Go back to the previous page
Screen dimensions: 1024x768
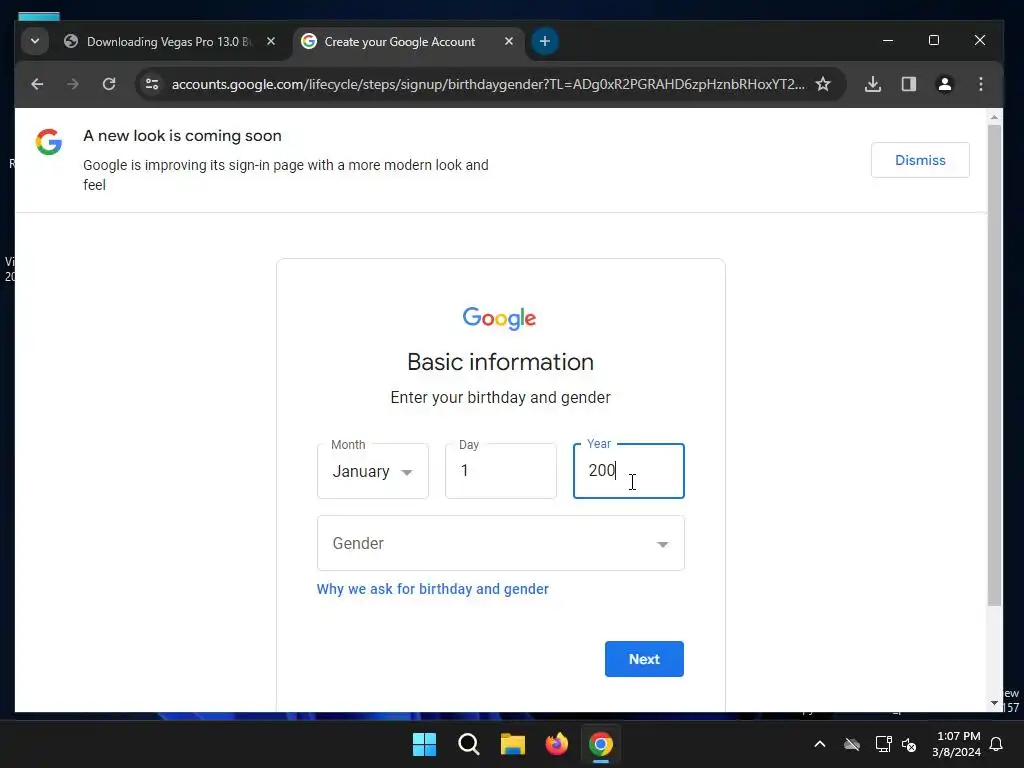pos(37,84)
